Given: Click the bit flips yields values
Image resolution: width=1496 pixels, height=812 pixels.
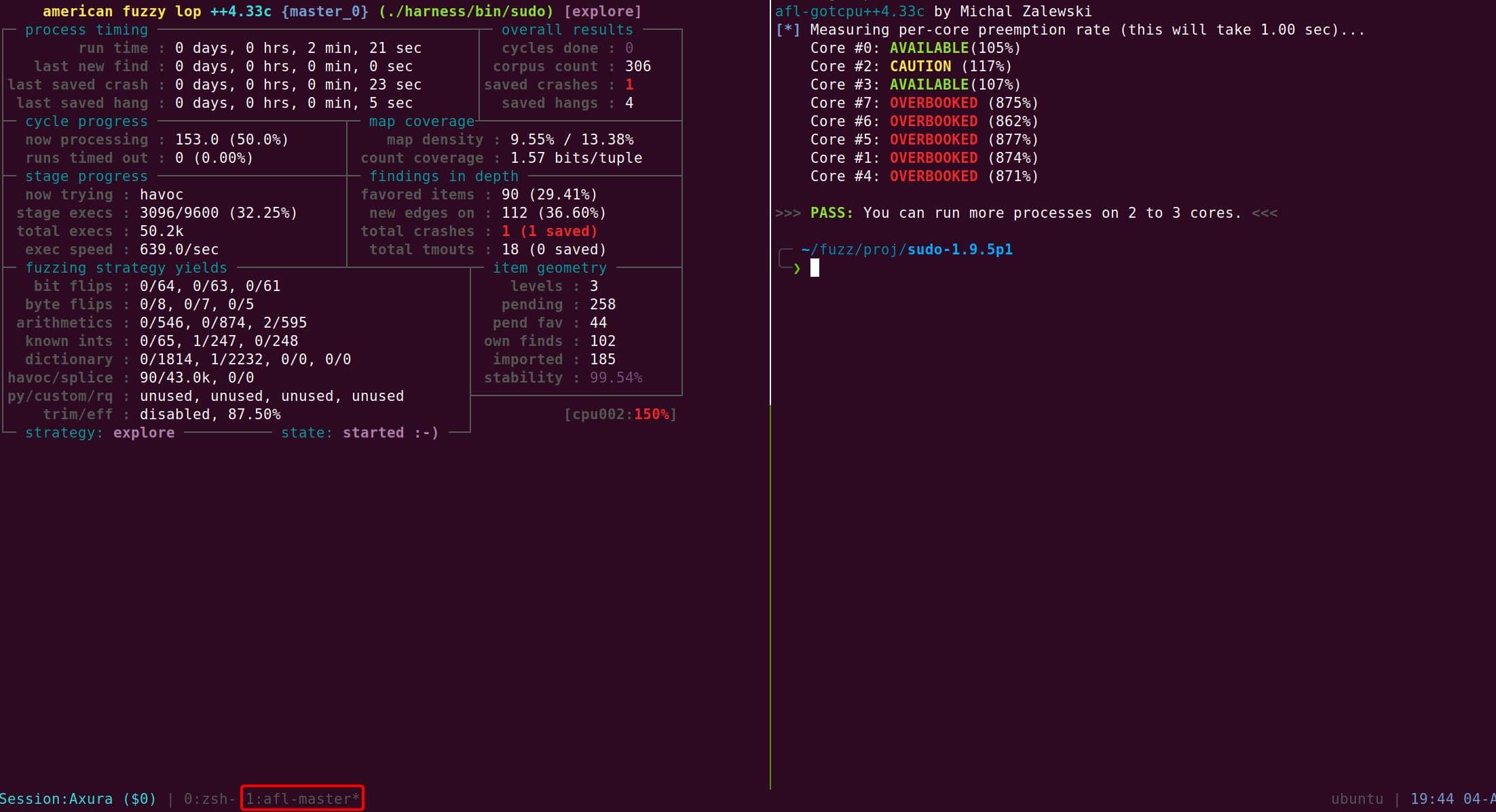Looking at the screenshot, I should [x=210, y=286].
